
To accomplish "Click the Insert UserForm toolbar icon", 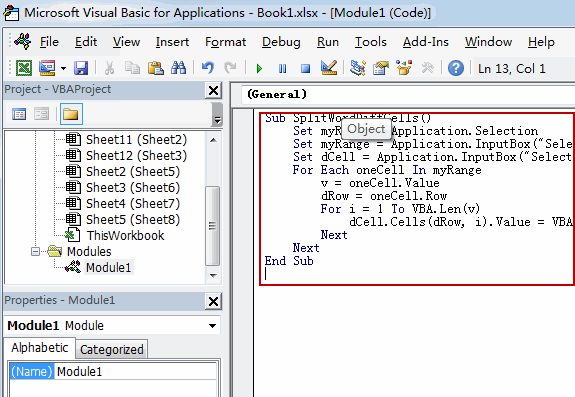I will point(47,68).
